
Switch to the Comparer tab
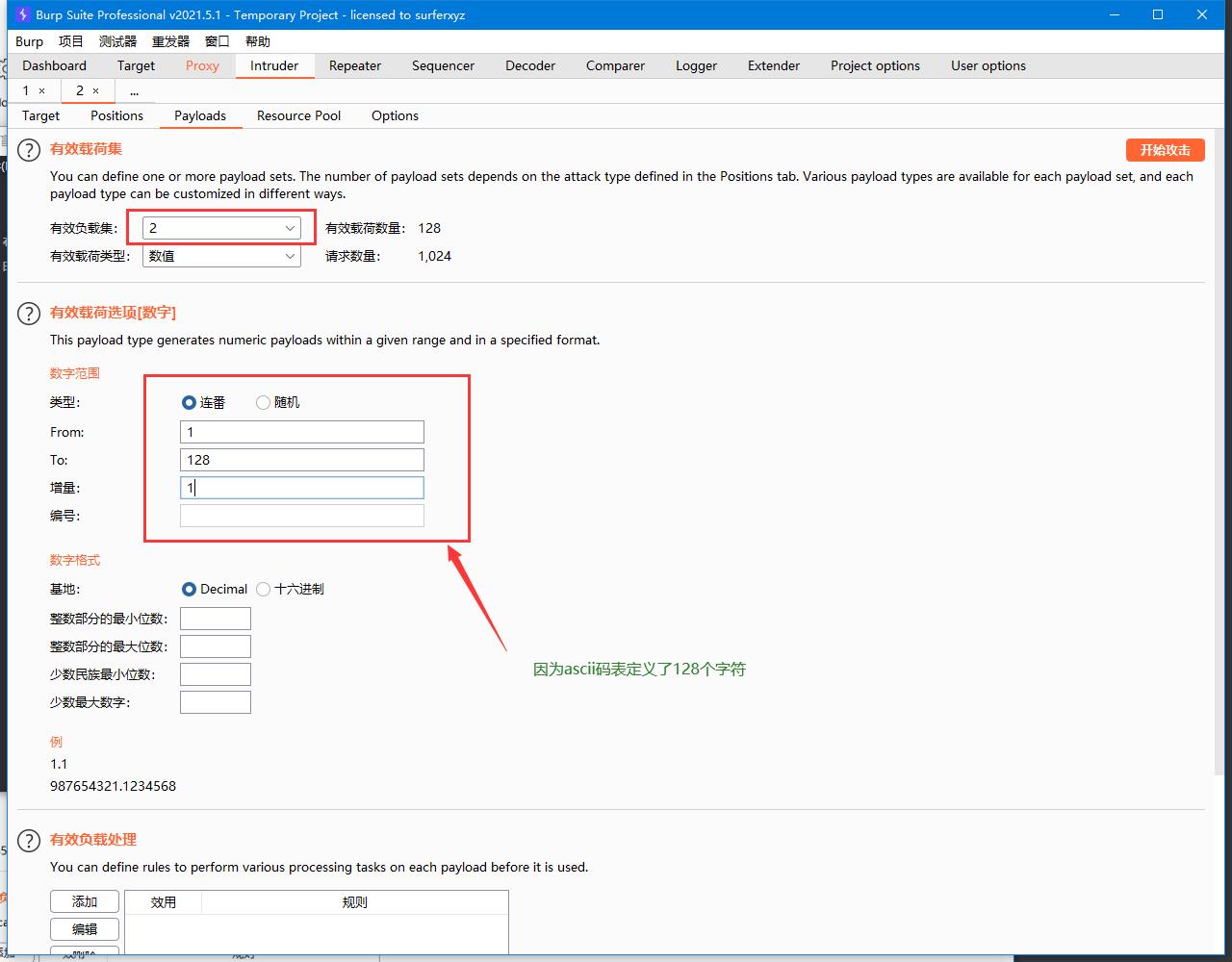click(615, 65)
